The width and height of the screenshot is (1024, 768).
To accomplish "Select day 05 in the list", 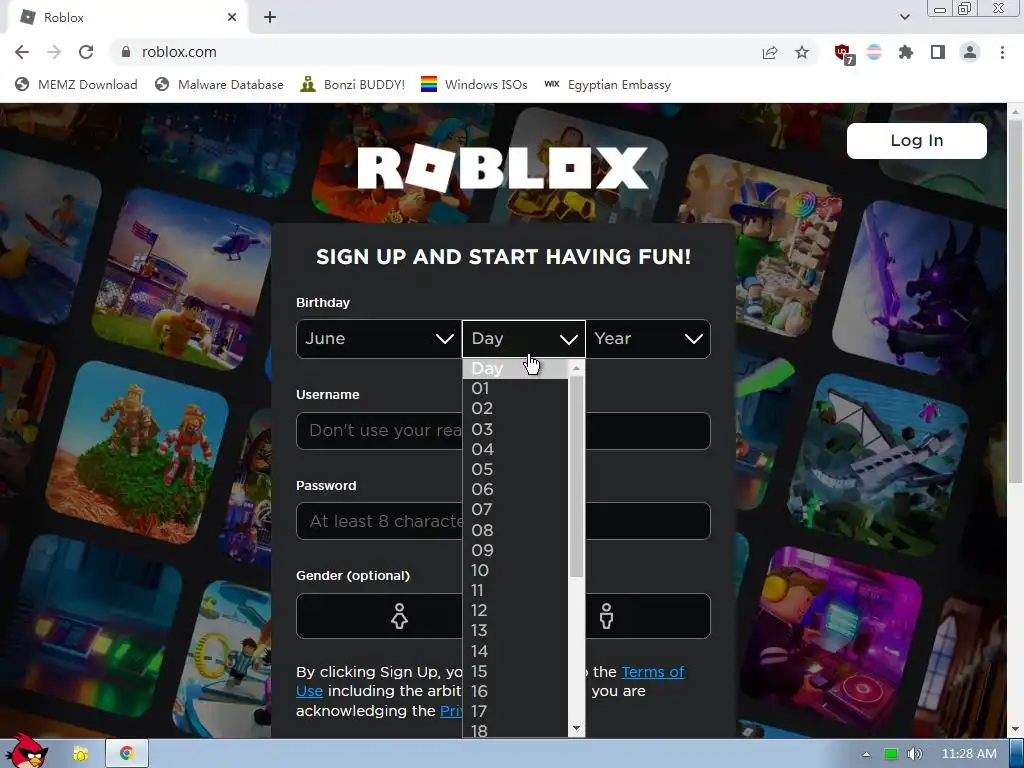I will point(515,470).
